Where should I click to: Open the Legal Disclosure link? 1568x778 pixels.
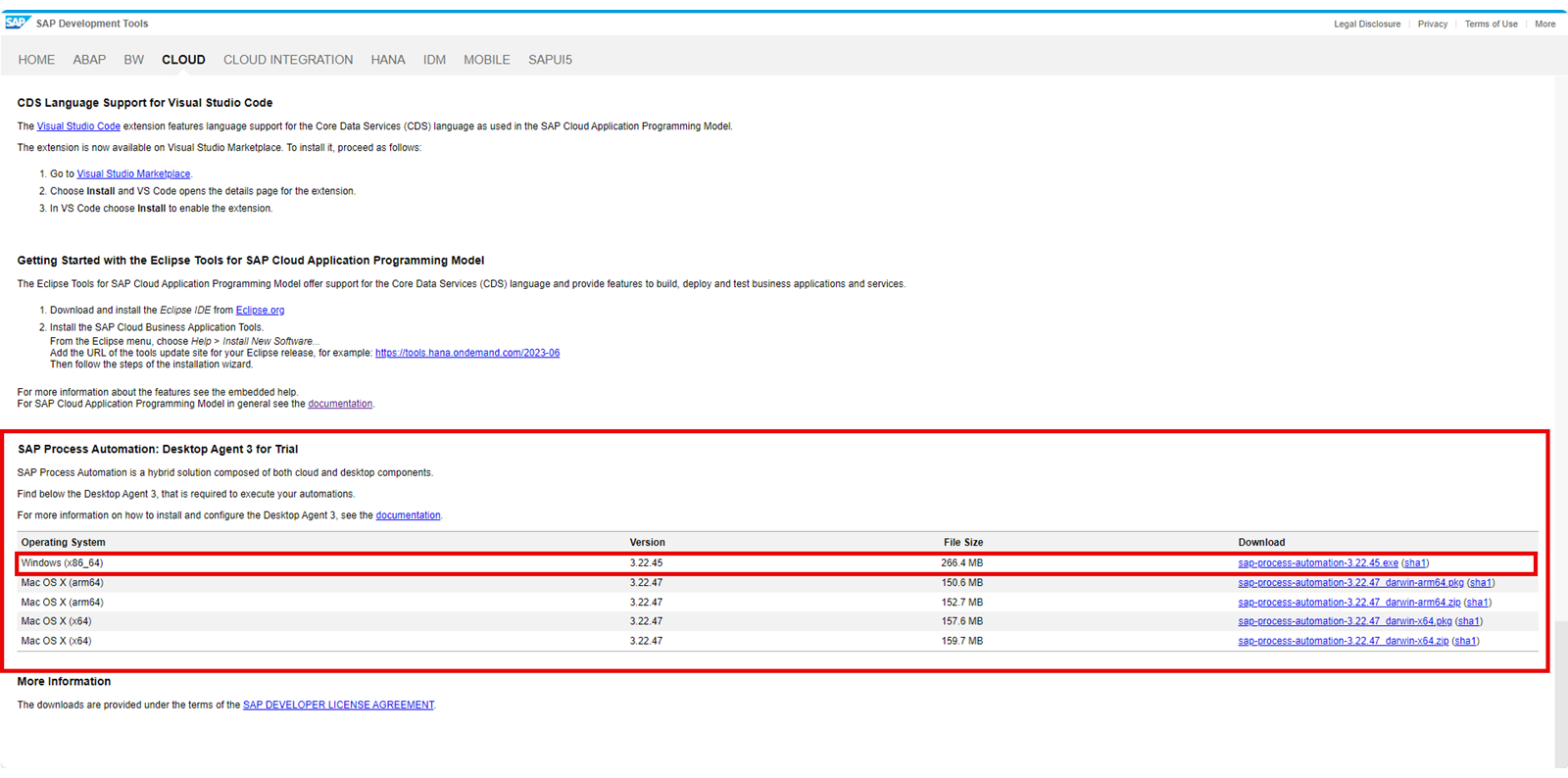click(x=1367, y=24)
